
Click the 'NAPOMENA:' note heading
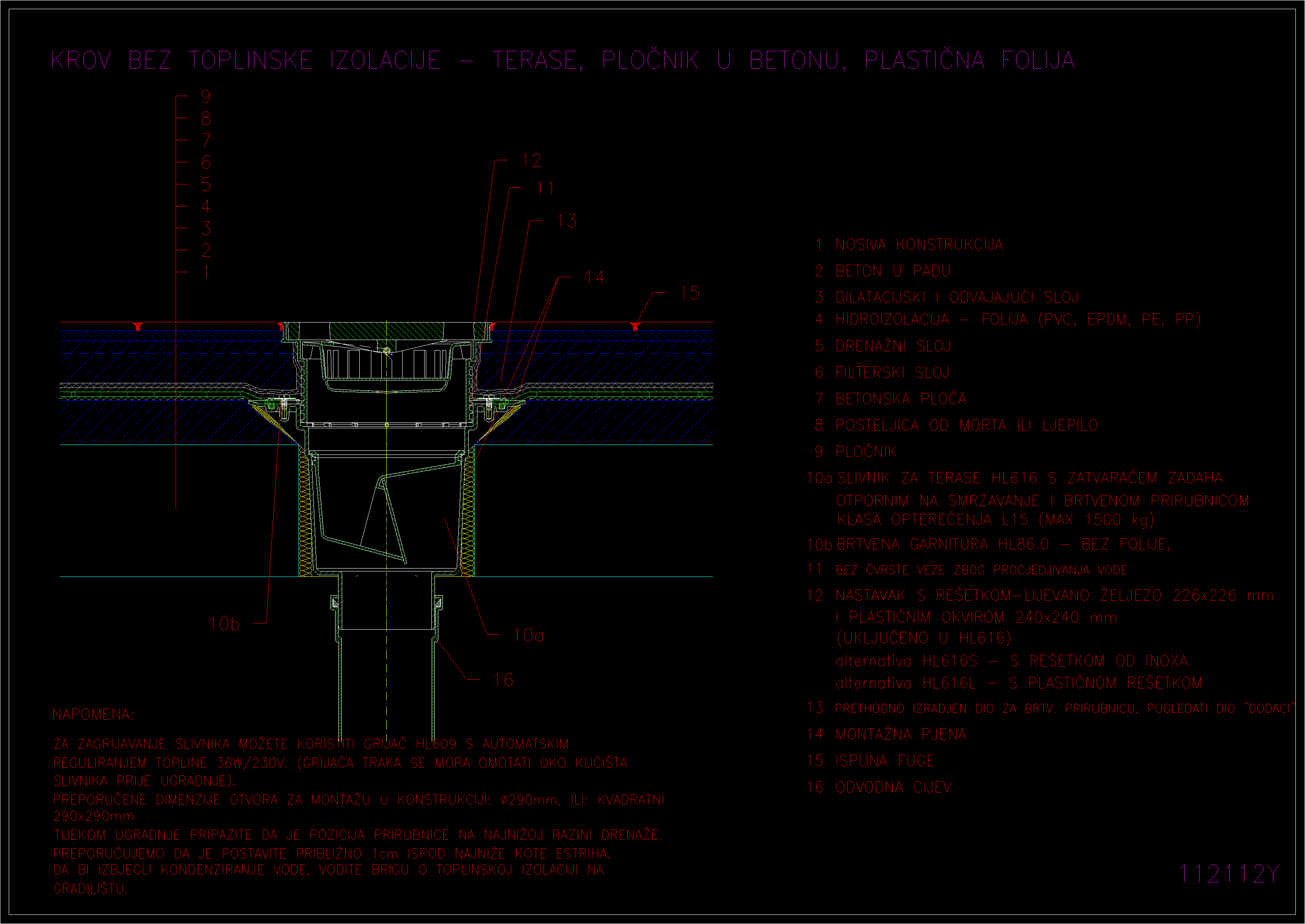[x=93, y=714]
